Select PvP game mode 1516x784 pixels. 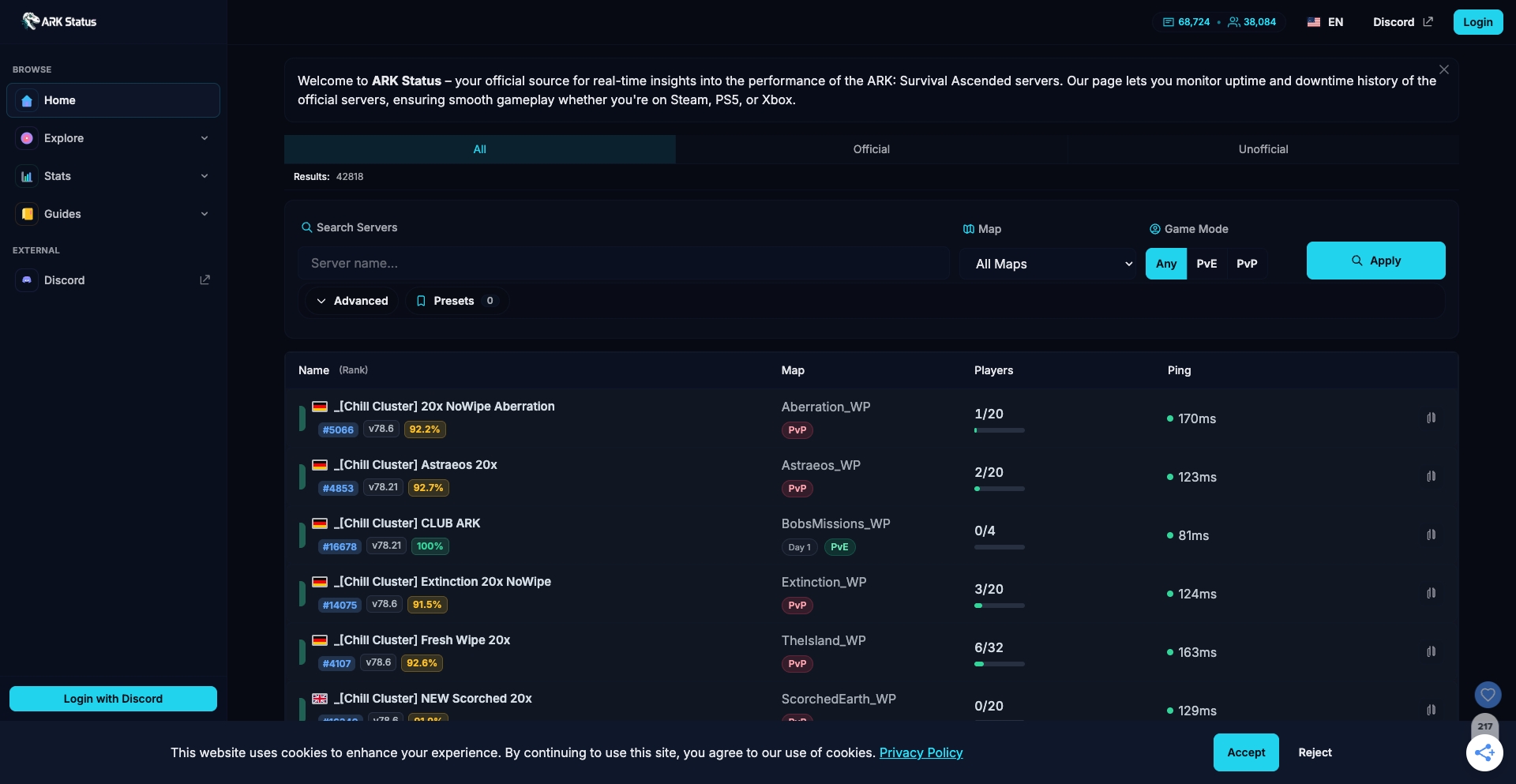click(1247, 264)
